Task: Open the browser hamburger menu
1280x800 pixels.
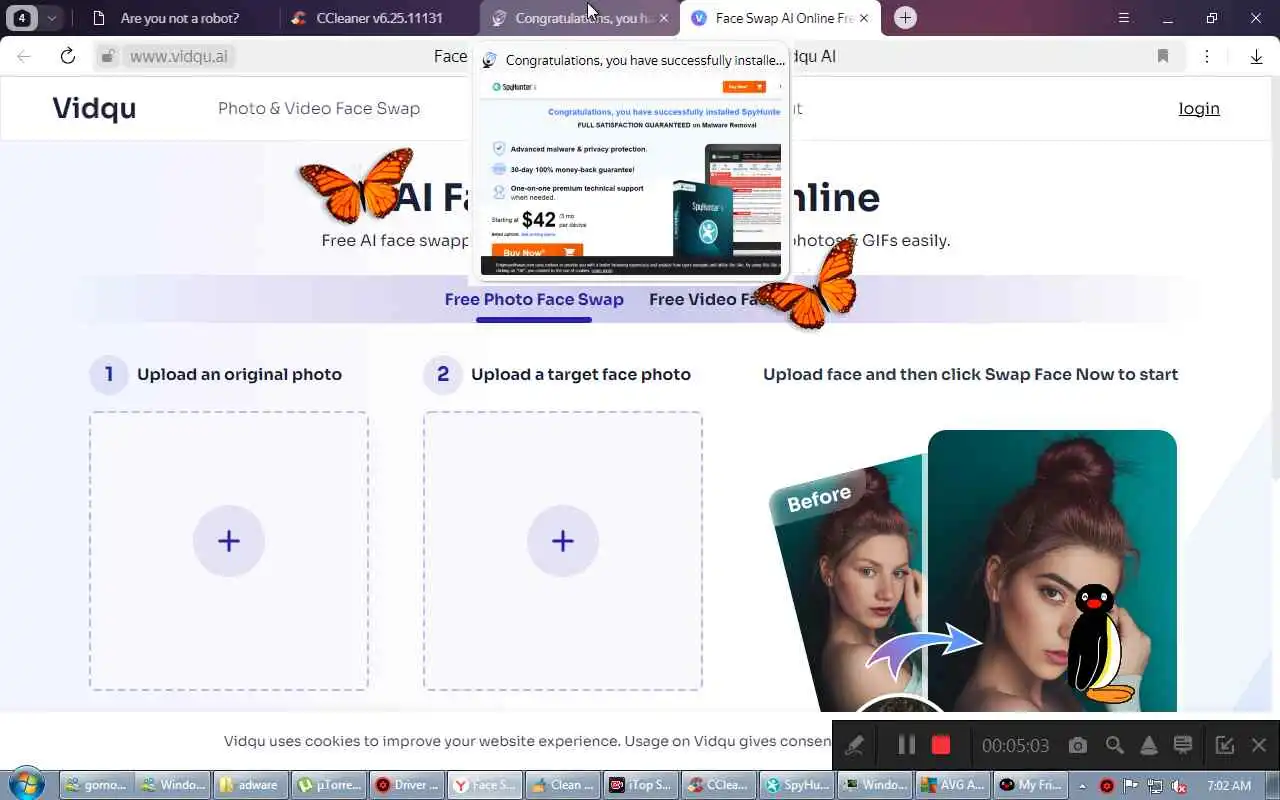Action: point(1124,18)
